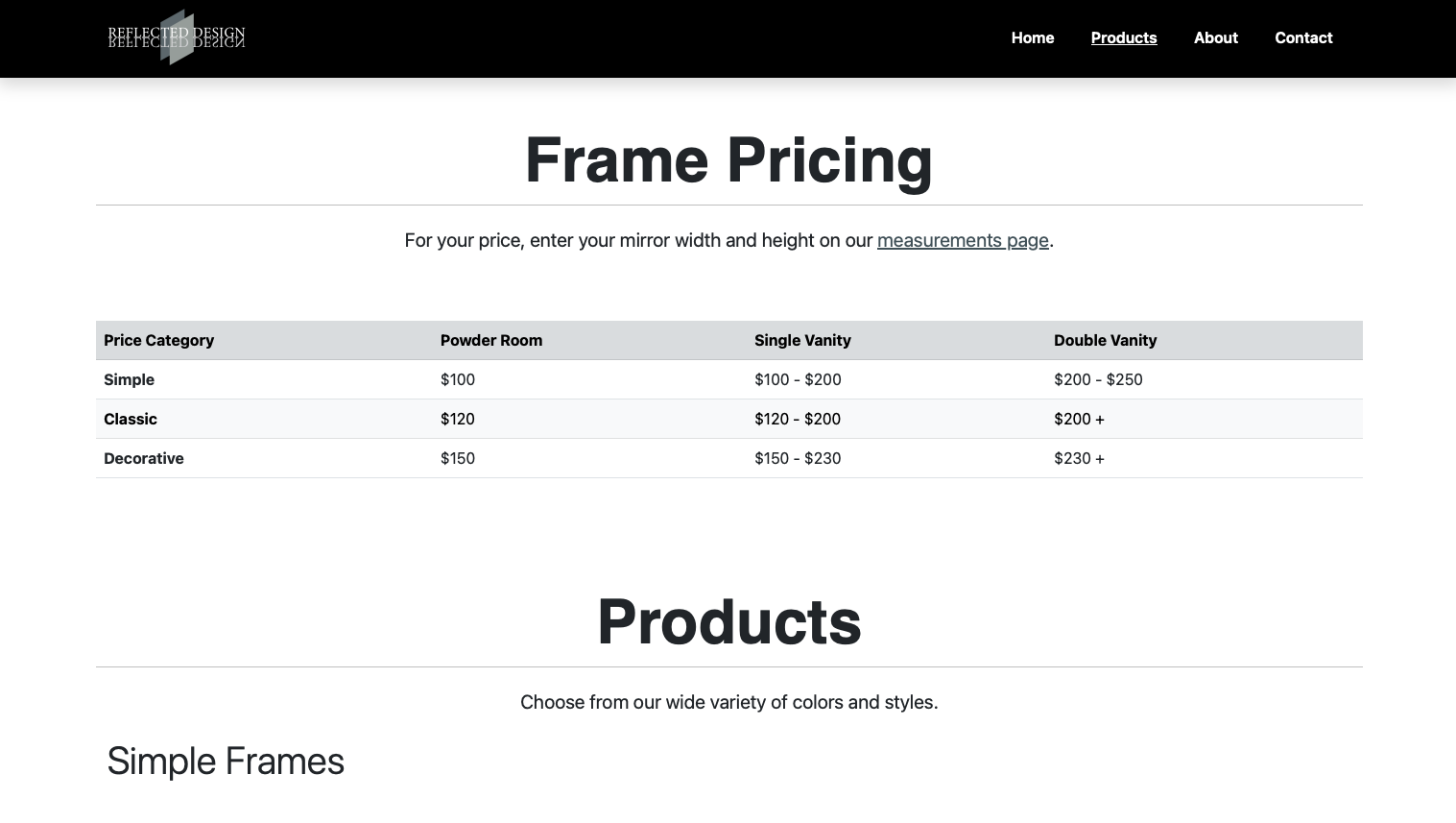1456x823 pixels.
Task: Select the $200 + Double Vanity cell
Action: (x=1079, y=419)
